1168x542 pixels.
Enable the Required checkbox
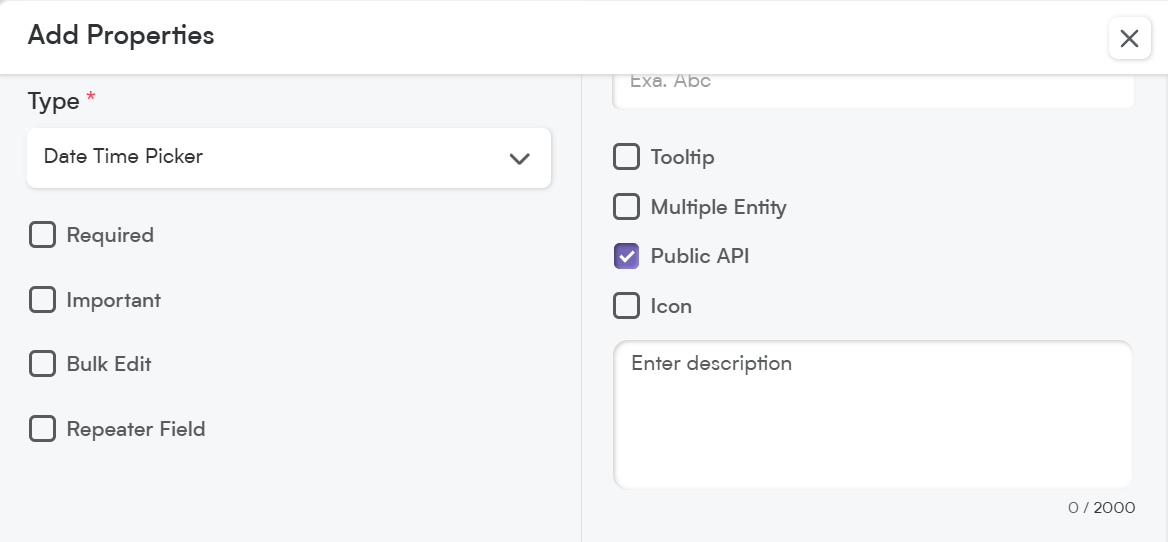point(42,235)
